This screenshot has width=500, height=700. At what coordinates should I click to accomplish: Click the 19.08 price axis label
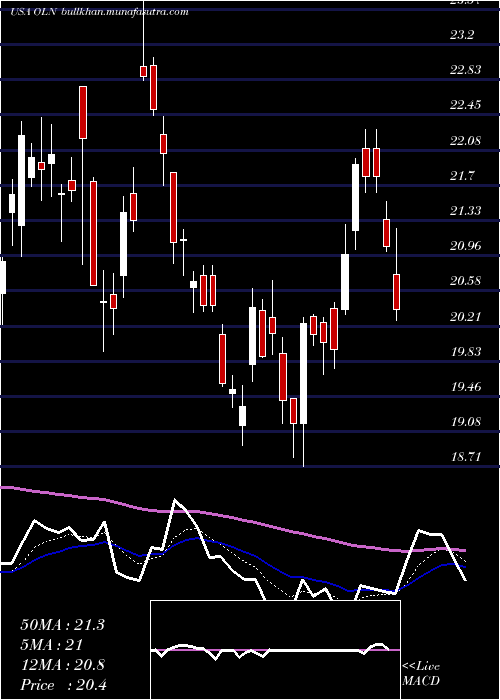466,421
